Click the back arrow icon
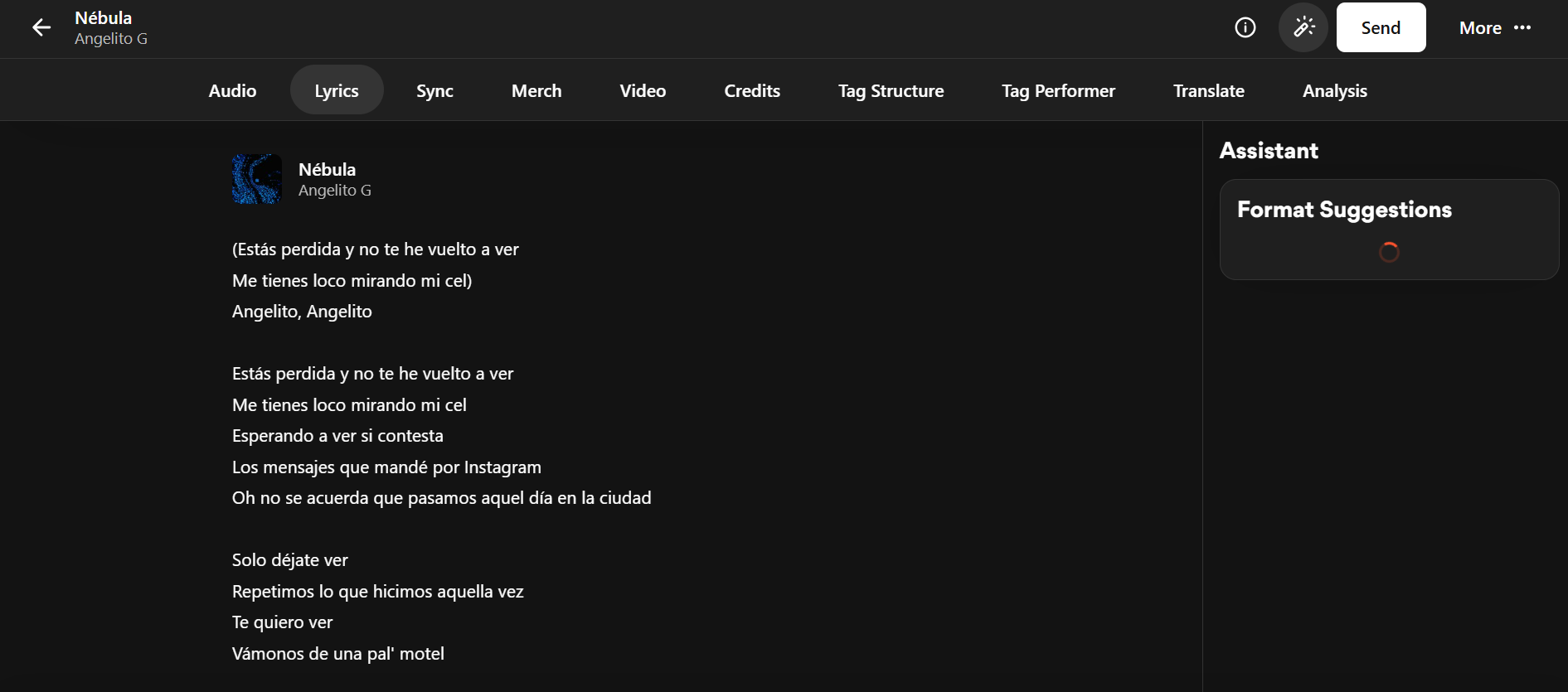The image size is (1568, 692). pos(41,28)
